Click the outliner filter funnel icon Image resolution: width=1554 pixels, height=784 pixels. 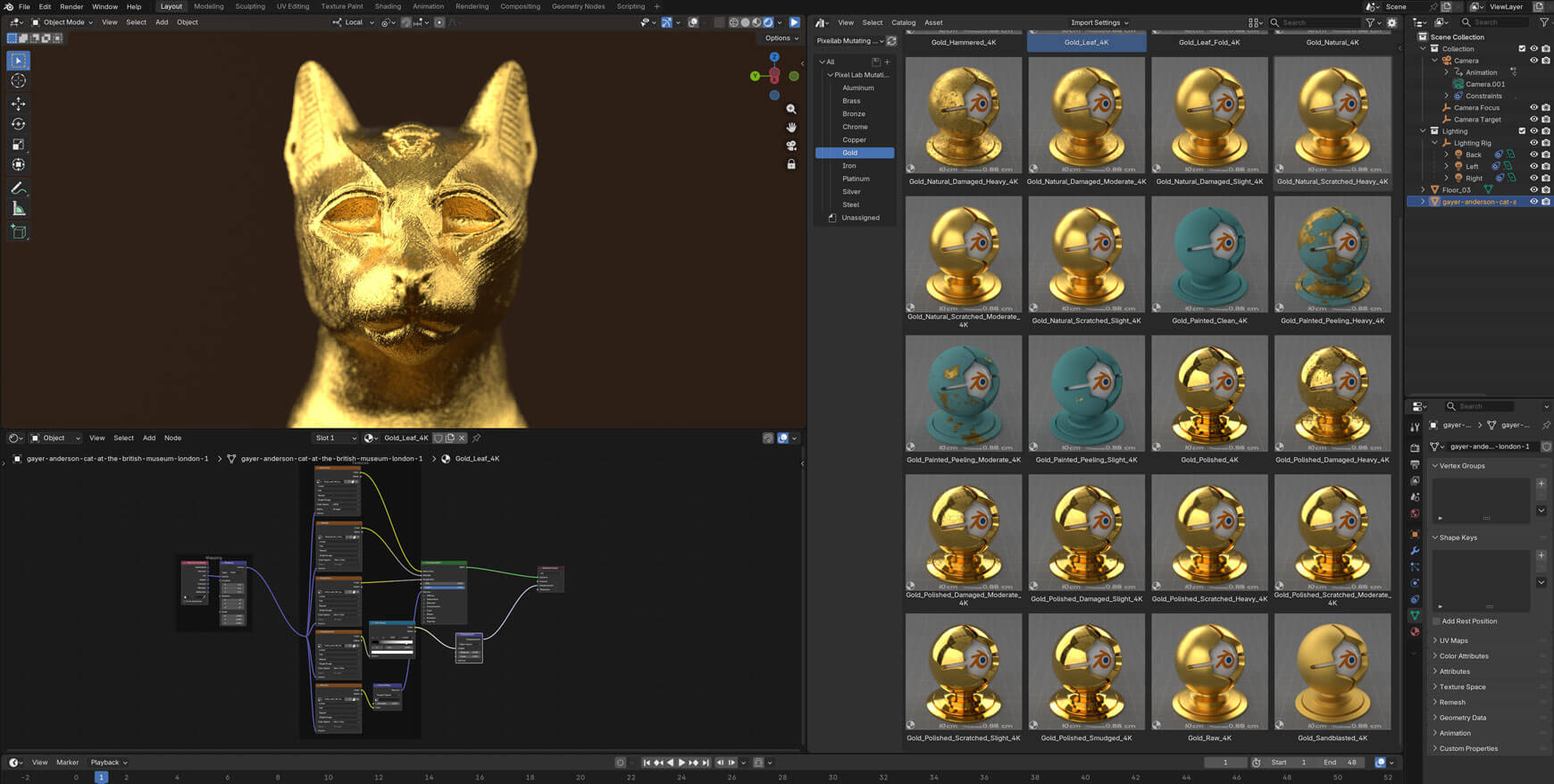tap(1544, 22)
